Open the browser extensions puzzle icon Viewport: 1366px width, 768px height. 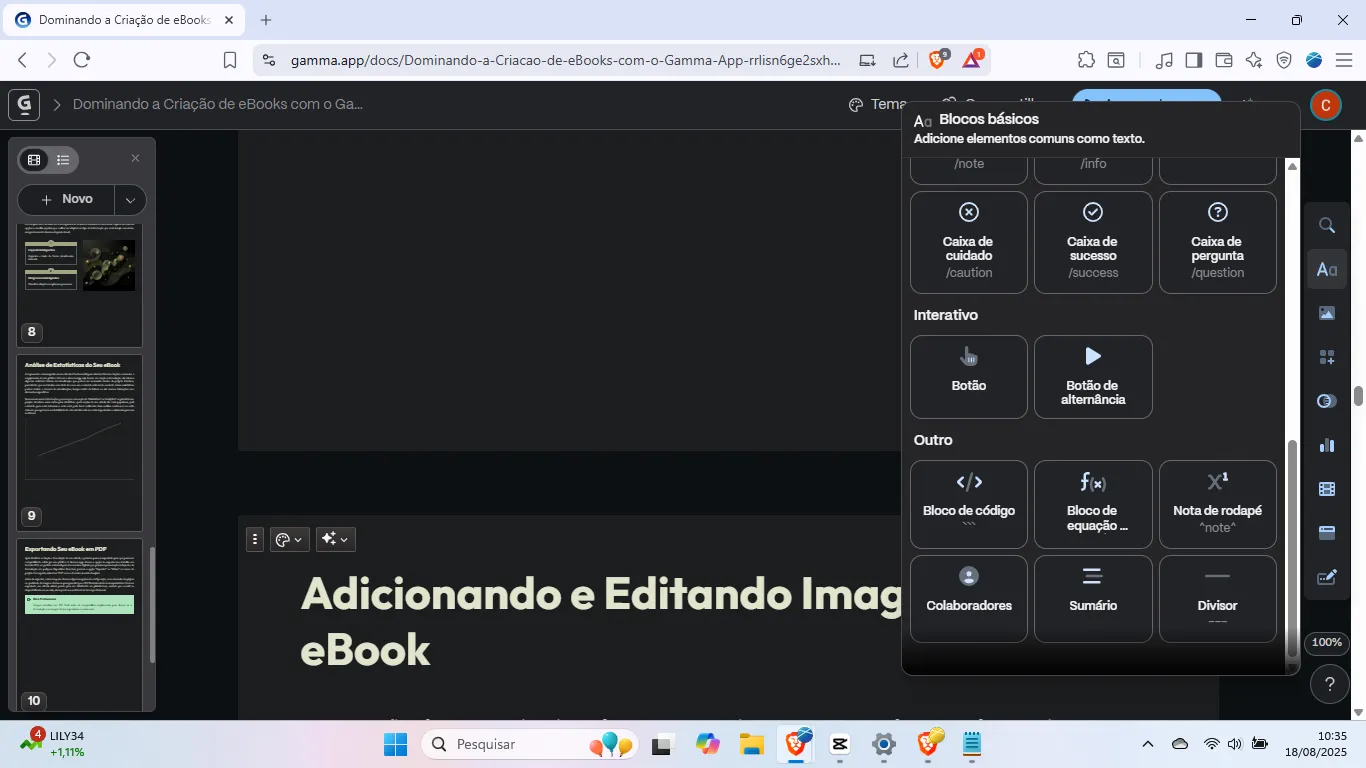(x=1086, y=60)
